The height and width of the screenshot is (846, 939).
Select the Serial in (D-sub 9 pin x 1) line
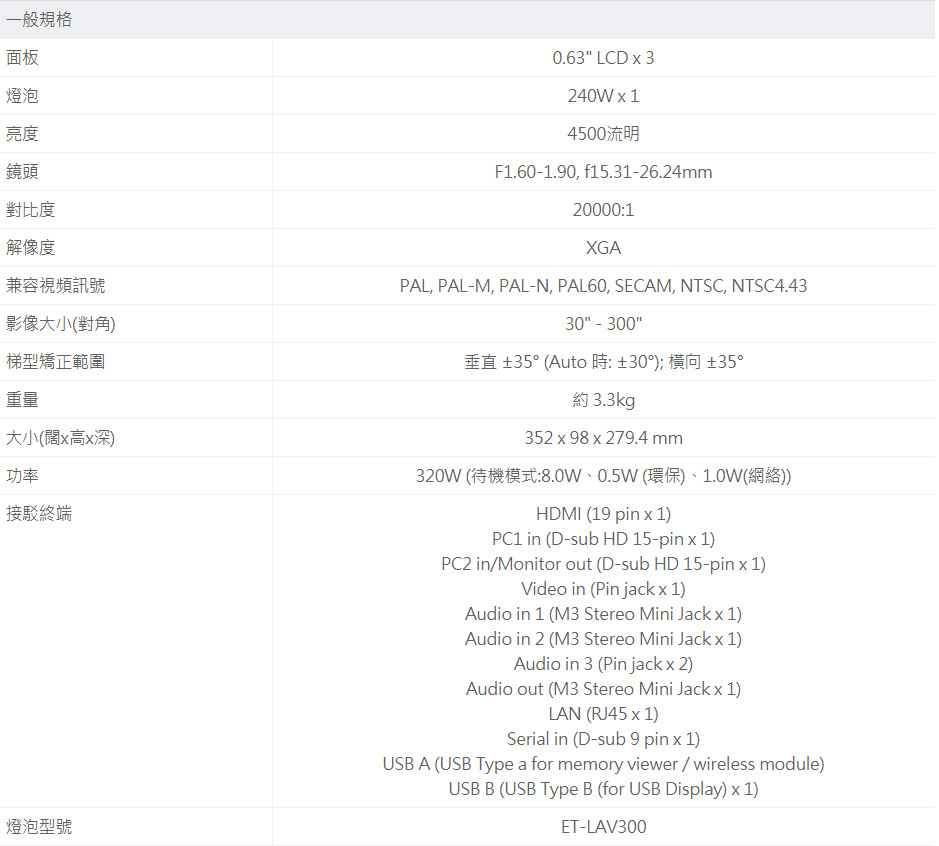pos(603,739)
